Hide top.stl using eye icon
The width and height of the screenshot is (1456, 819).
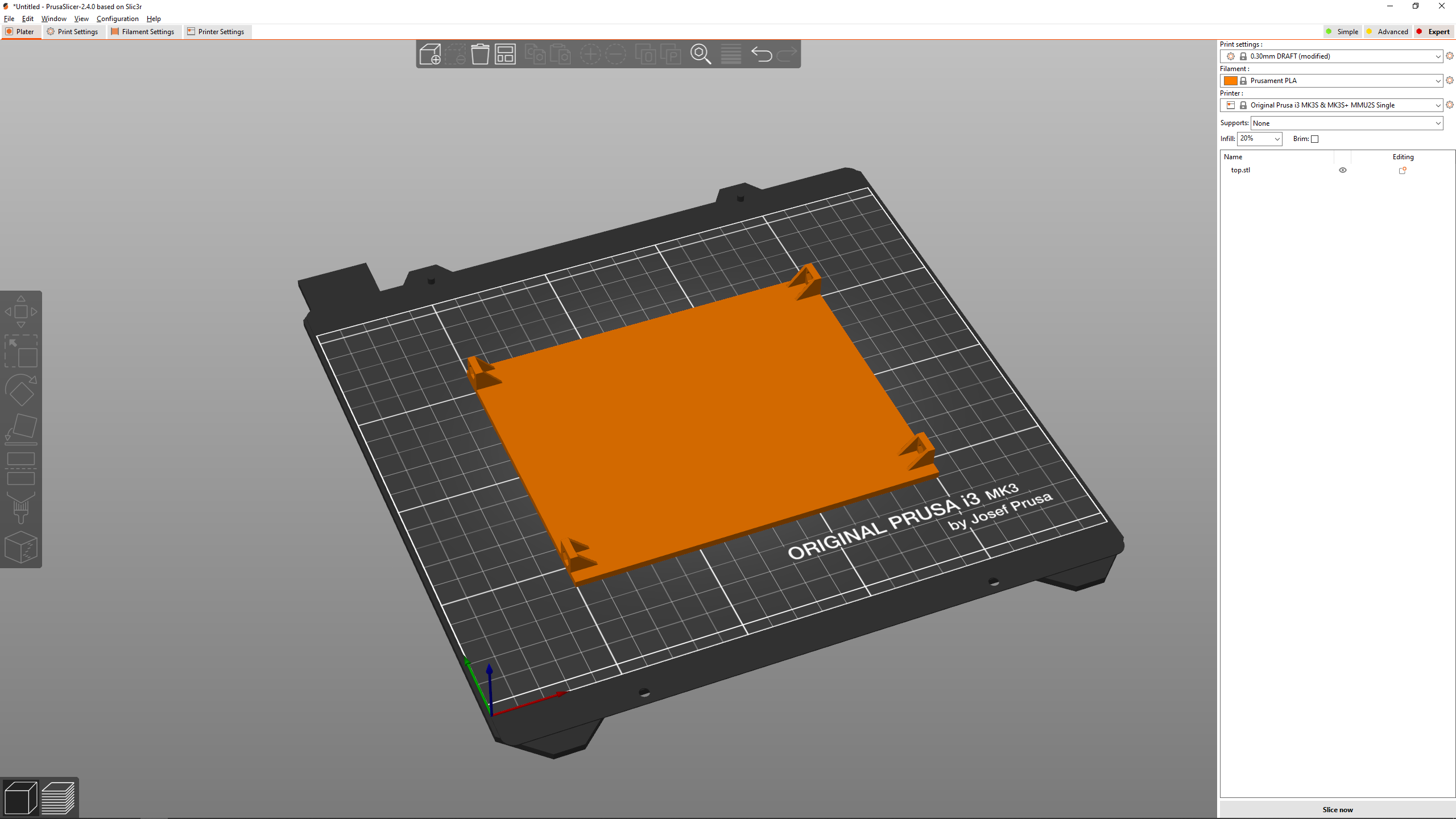1342,170
